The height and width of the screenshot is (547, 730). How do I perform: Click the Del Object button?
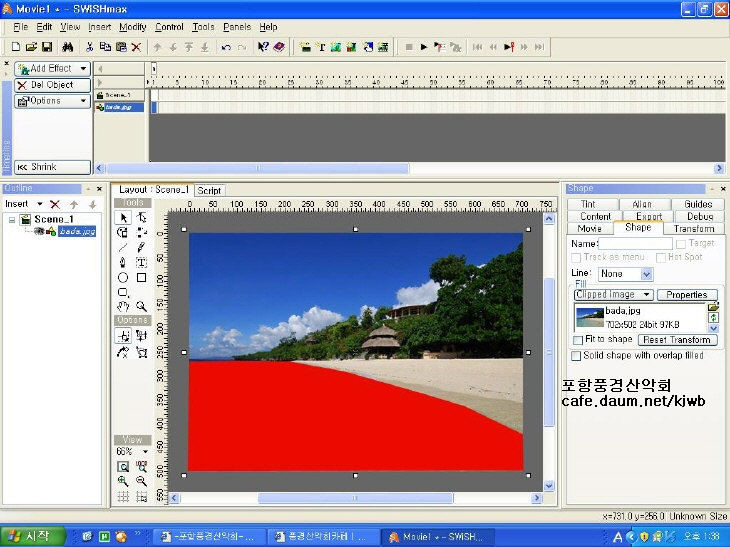52,85
